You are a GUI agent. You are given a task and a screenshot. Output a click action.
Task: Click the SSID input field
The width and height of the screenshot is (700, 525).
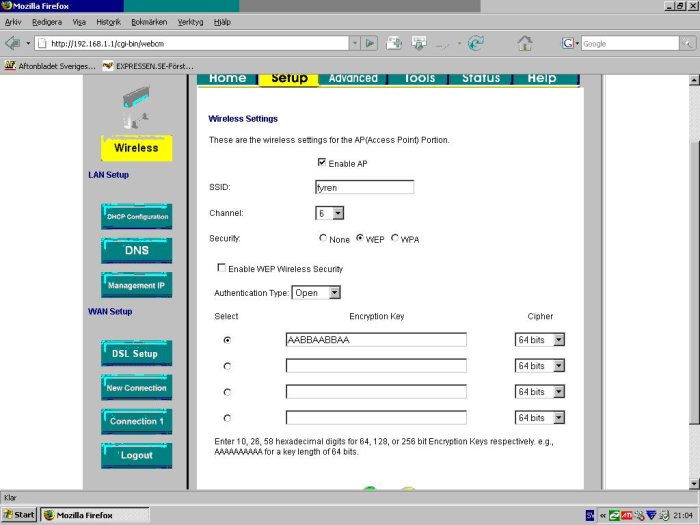pos(364,187)
